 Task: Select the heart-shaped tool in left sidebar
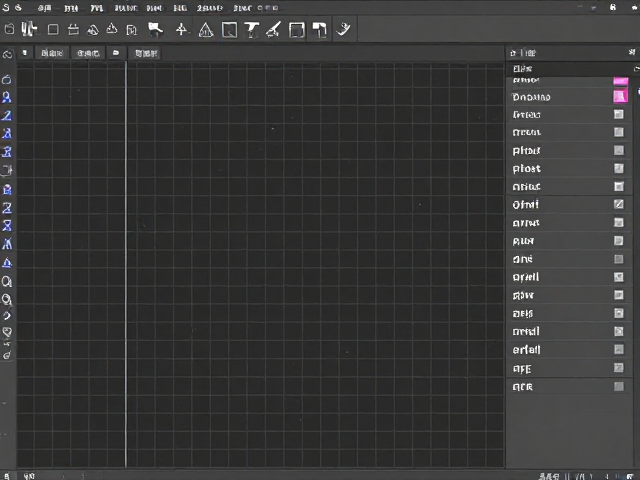[7, 331]
